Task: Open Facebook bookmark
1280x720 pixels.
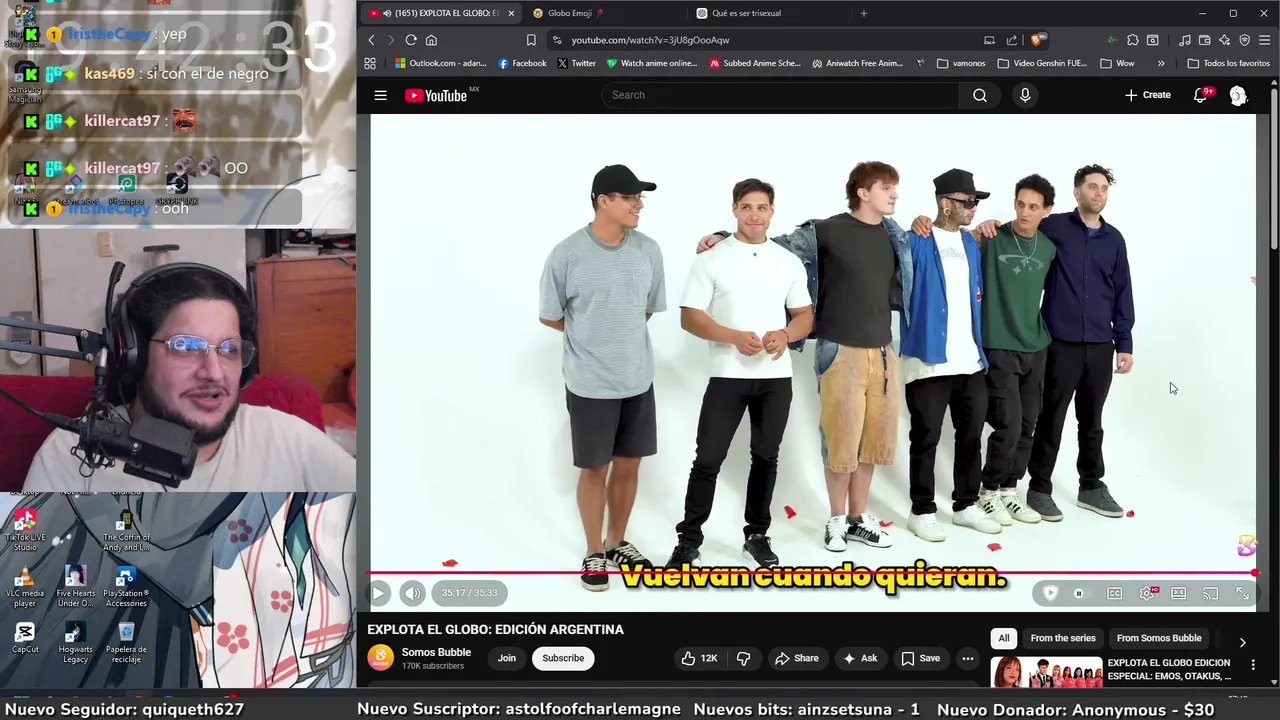Action: tap(522, 63)
